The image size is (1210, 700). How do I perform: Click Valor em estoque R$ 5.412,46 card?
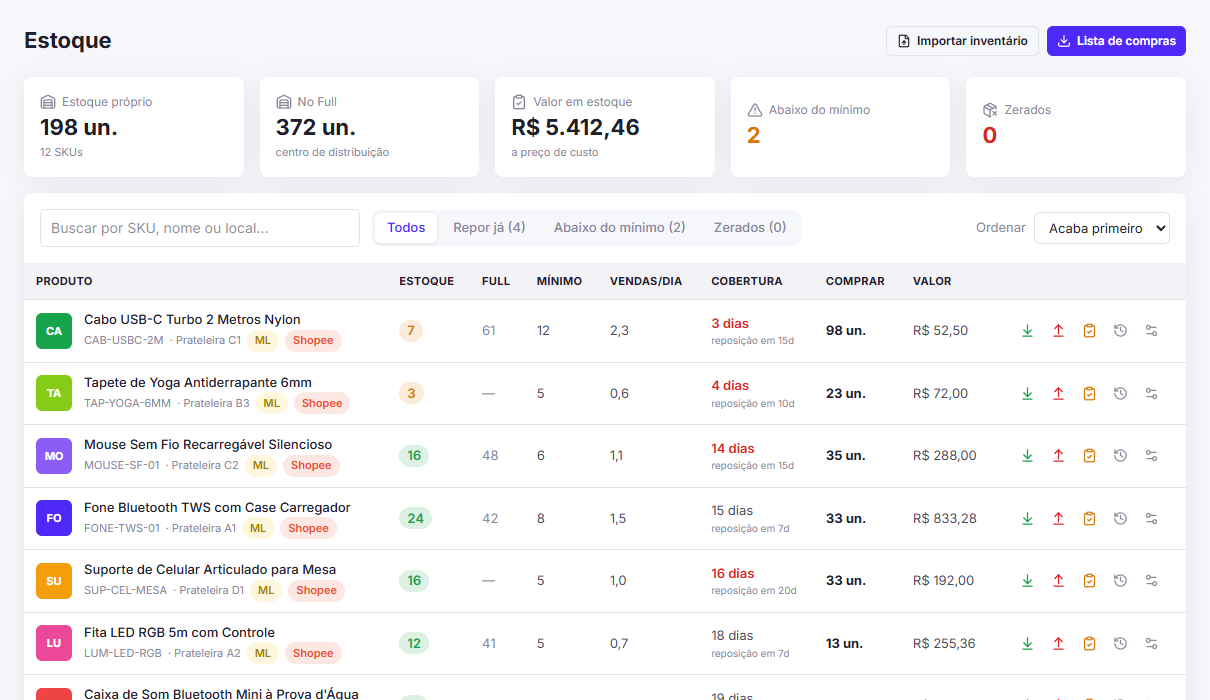coord(605,127)
